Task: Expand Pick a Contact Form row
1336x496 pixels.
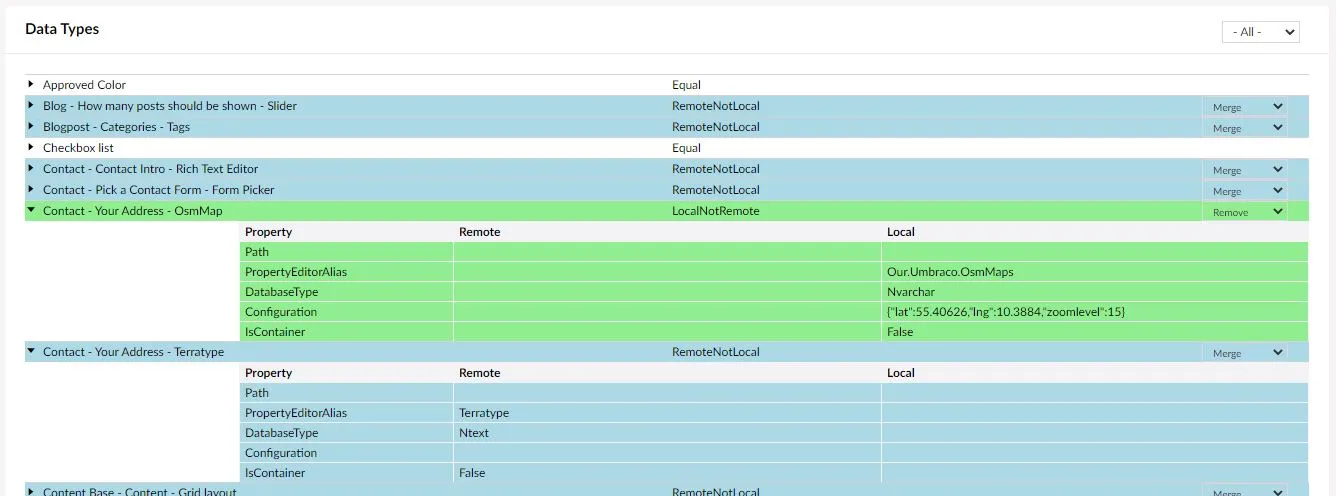Action: (x=31, y=190)
